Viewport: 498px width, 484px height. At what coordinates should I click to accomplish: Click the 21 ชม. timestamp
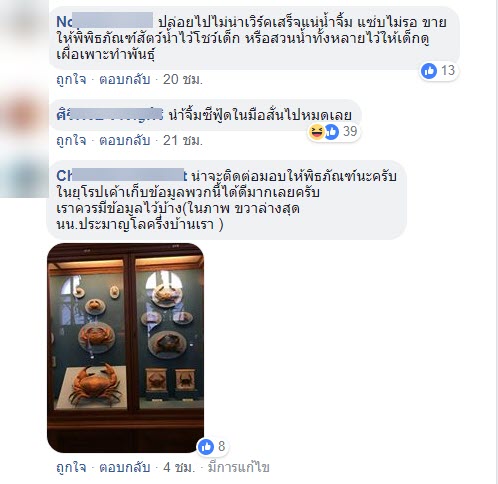pos(183,140)
